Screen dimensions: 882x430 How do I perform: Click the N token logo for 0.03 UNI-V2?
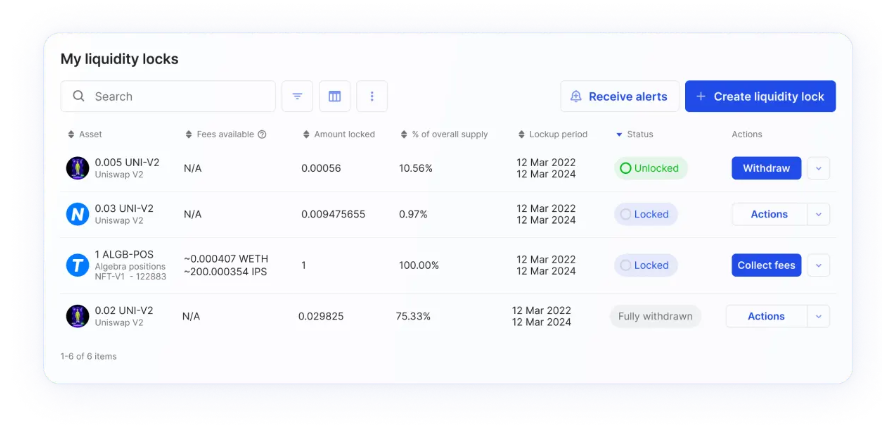click(x=78, y=214)
